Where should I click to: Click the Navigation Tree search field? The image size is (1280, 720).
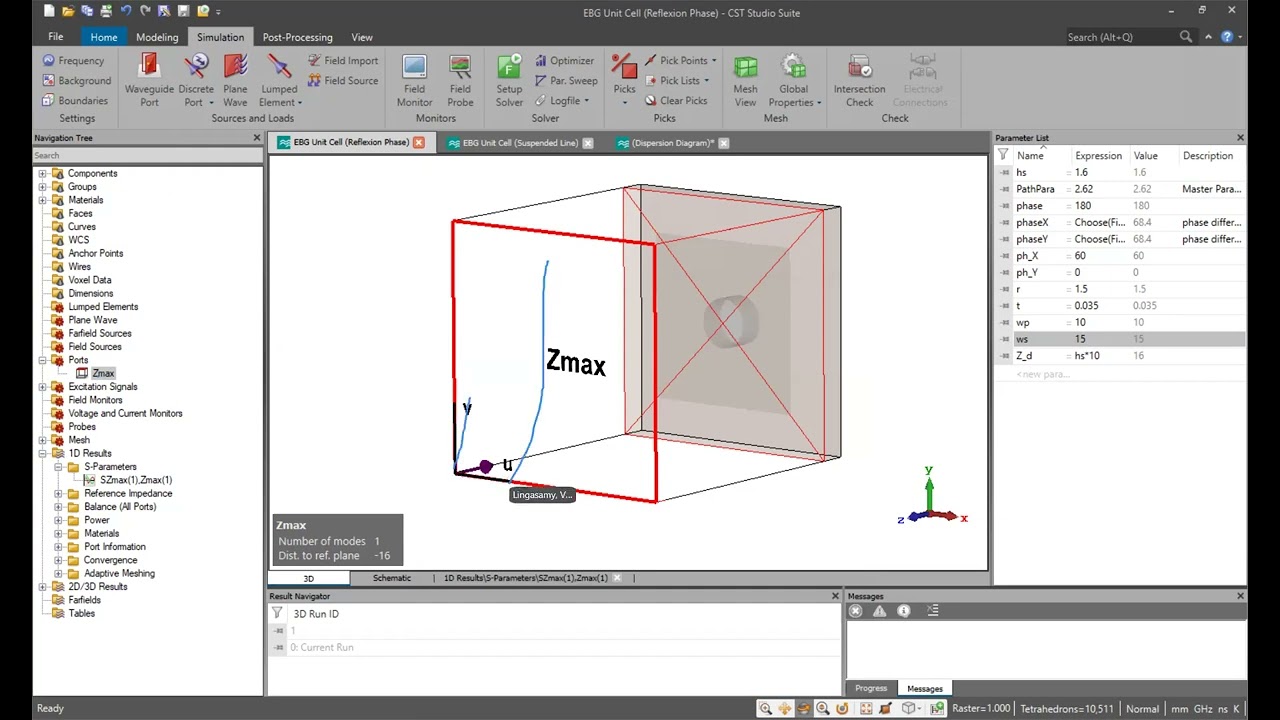pyautogui.click(x=147, y=155)
